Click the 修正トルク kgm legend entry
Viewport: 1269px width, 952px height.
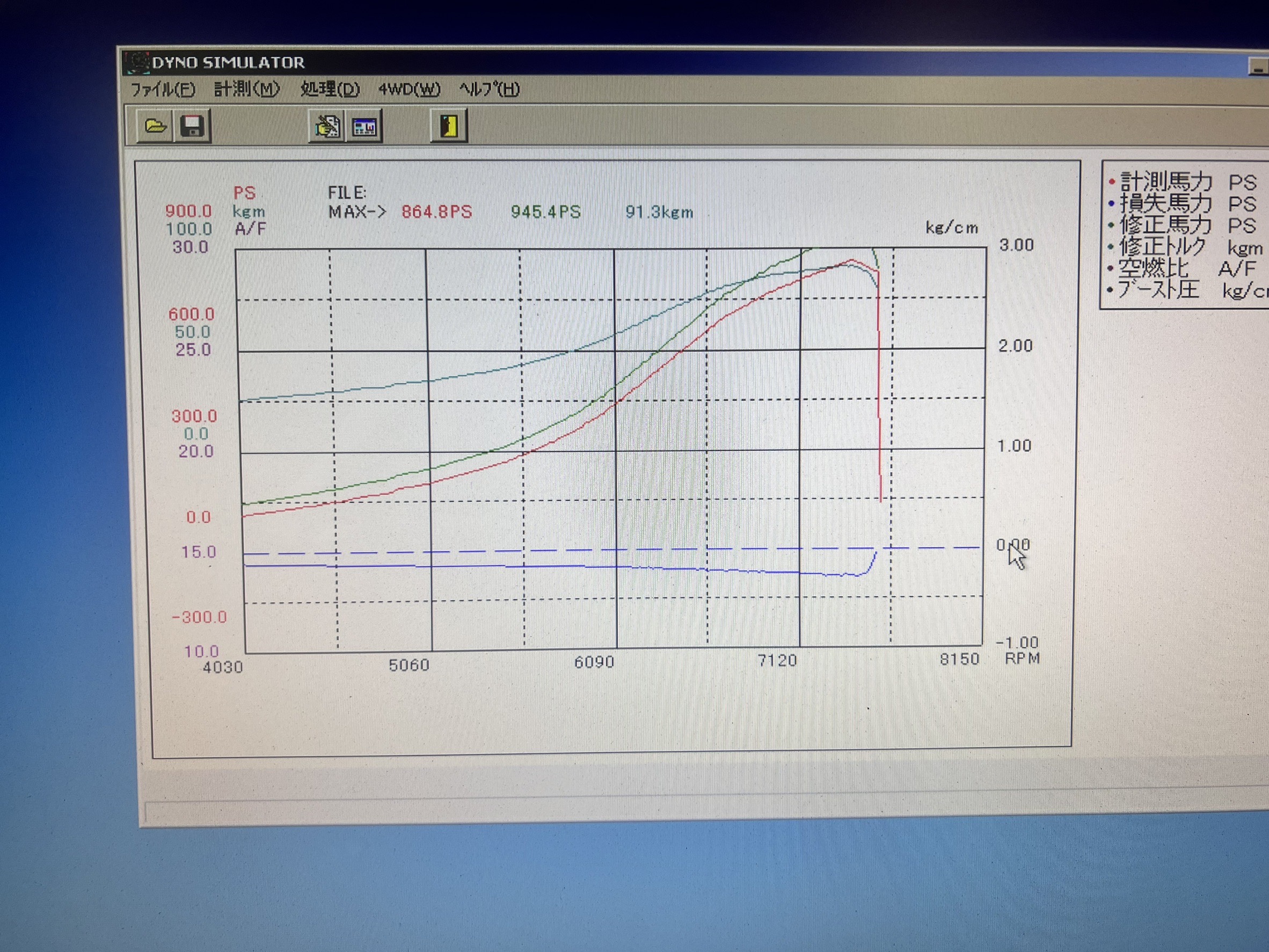[x=1185, y=247]
